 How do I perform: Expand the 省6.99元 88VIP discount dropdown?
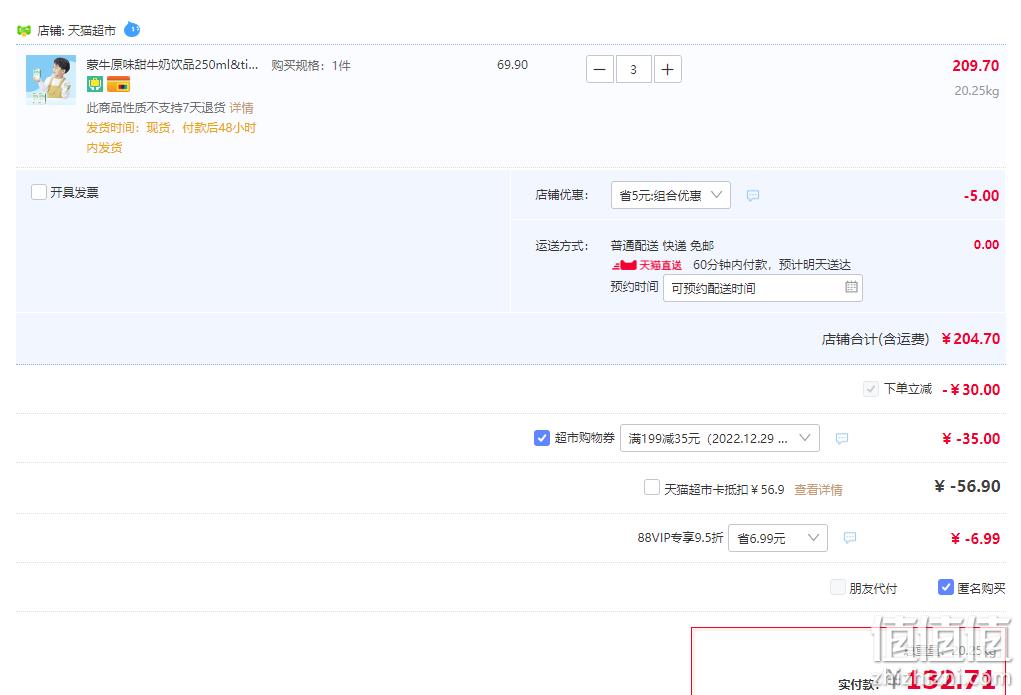coord(778,538)
